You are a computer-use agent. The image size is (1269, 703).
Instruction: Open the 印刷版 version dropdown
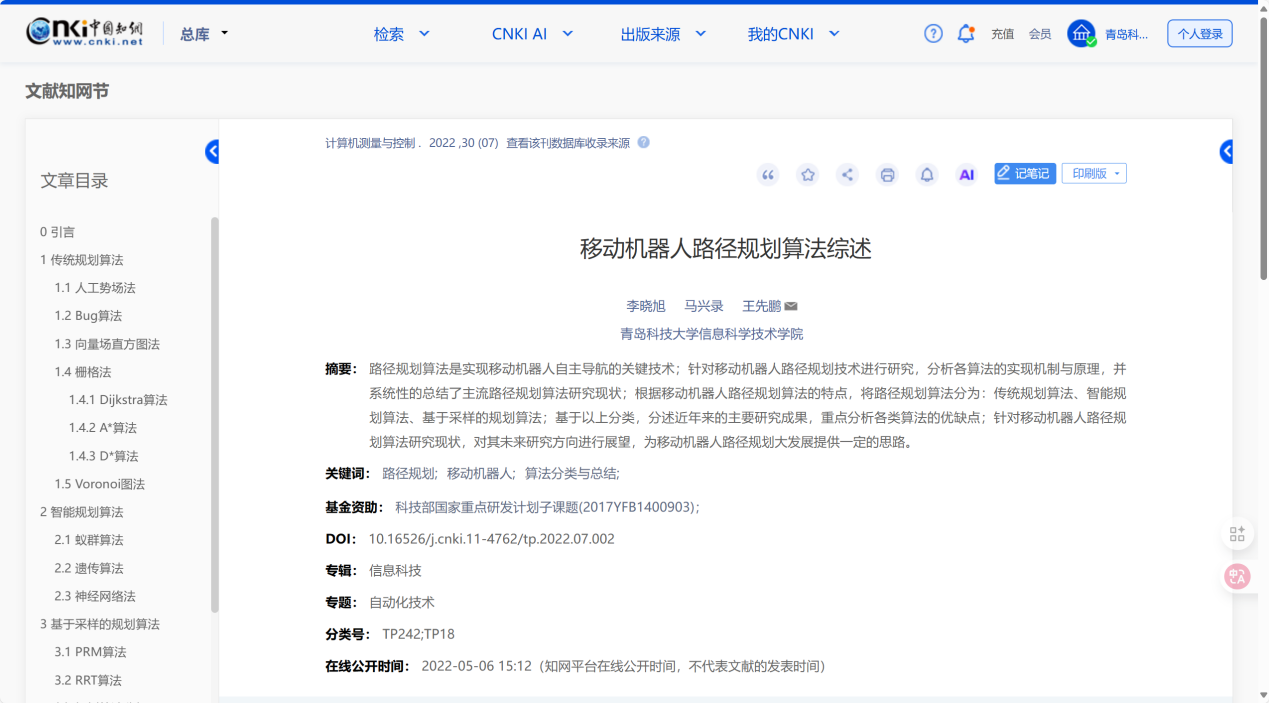[1094, 174]
